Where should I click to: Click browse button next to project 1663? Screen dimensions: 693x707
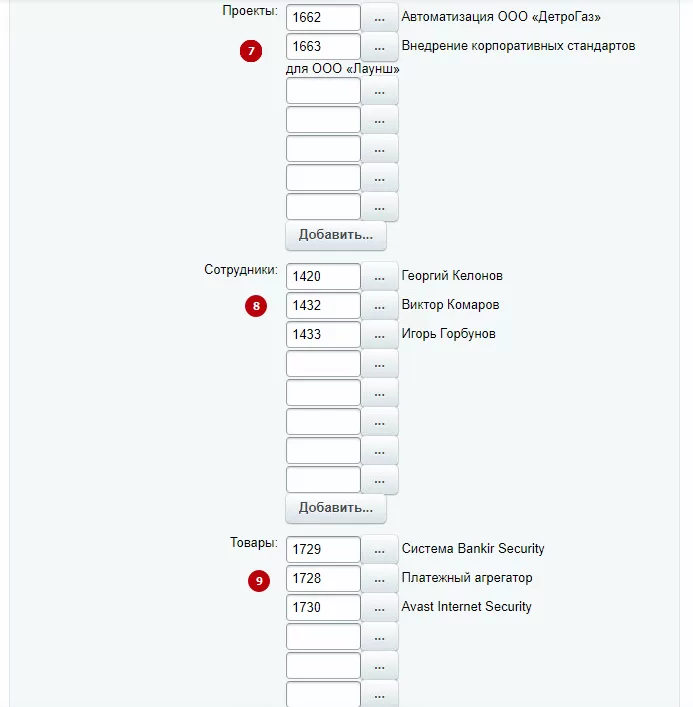click(380, 47)
